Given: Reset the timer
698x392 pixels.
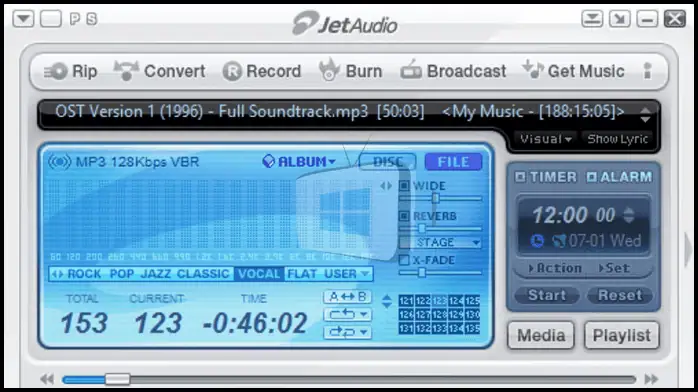Looking at the screenshot, I should (620, 295).
